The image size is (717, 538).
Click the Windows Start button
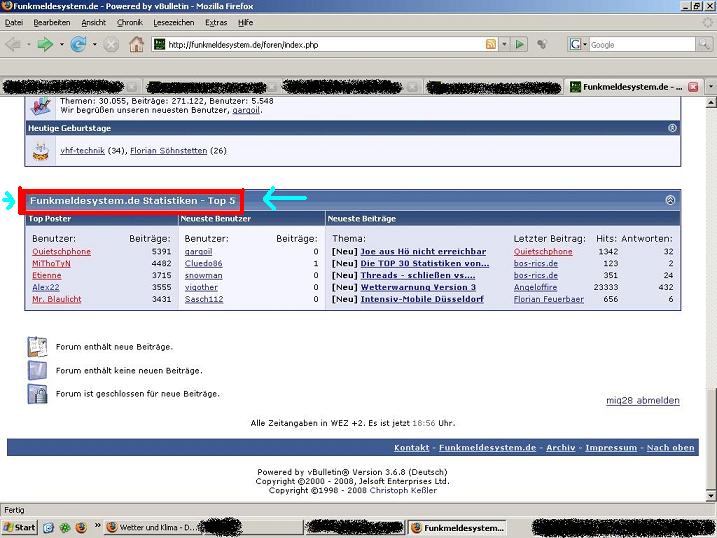[x=19, y=527]
